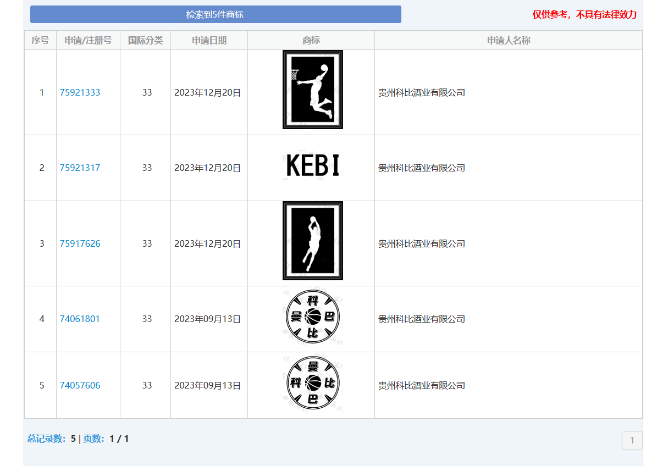657x466 pixels.
Task: Click the class 33 cell in row 5
Action: click(147, 386)
